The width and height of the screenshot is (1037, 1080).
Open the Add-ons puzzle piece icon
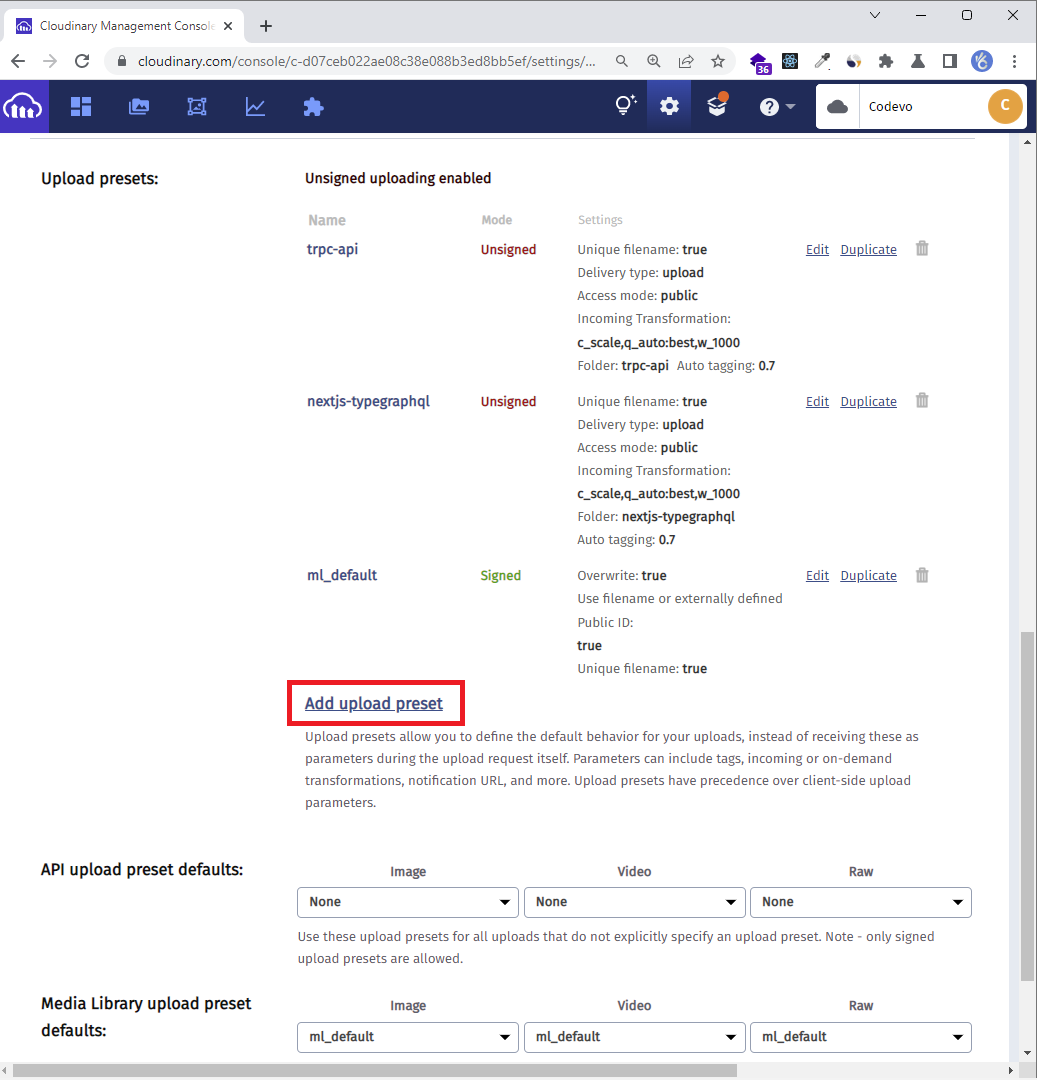[313, 106]
